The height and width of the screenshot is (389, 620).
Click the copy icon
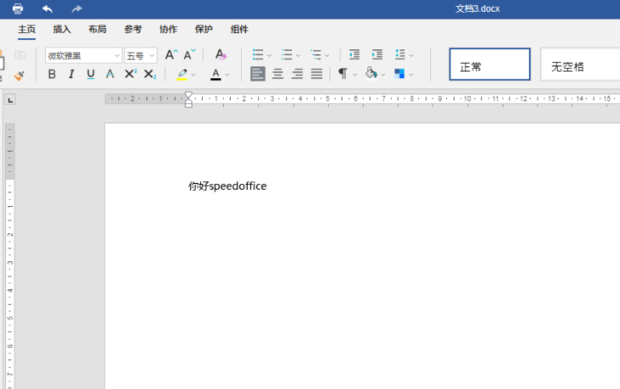pyautogui.click(x=20, y=55)
